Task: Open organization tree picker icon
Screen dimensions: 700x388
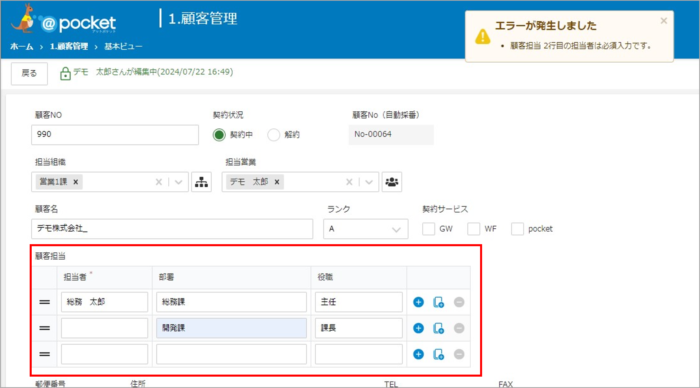Action: pos(201,182)
